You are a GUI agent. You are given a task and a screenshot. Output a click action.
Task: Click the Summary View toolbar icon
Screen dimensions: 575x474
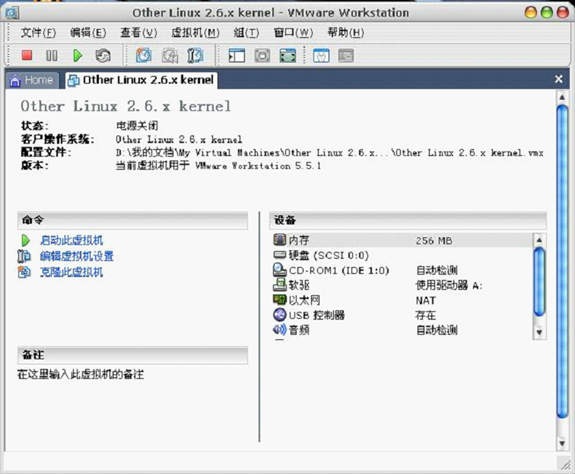pyautogui.click(x=321, y=56)
